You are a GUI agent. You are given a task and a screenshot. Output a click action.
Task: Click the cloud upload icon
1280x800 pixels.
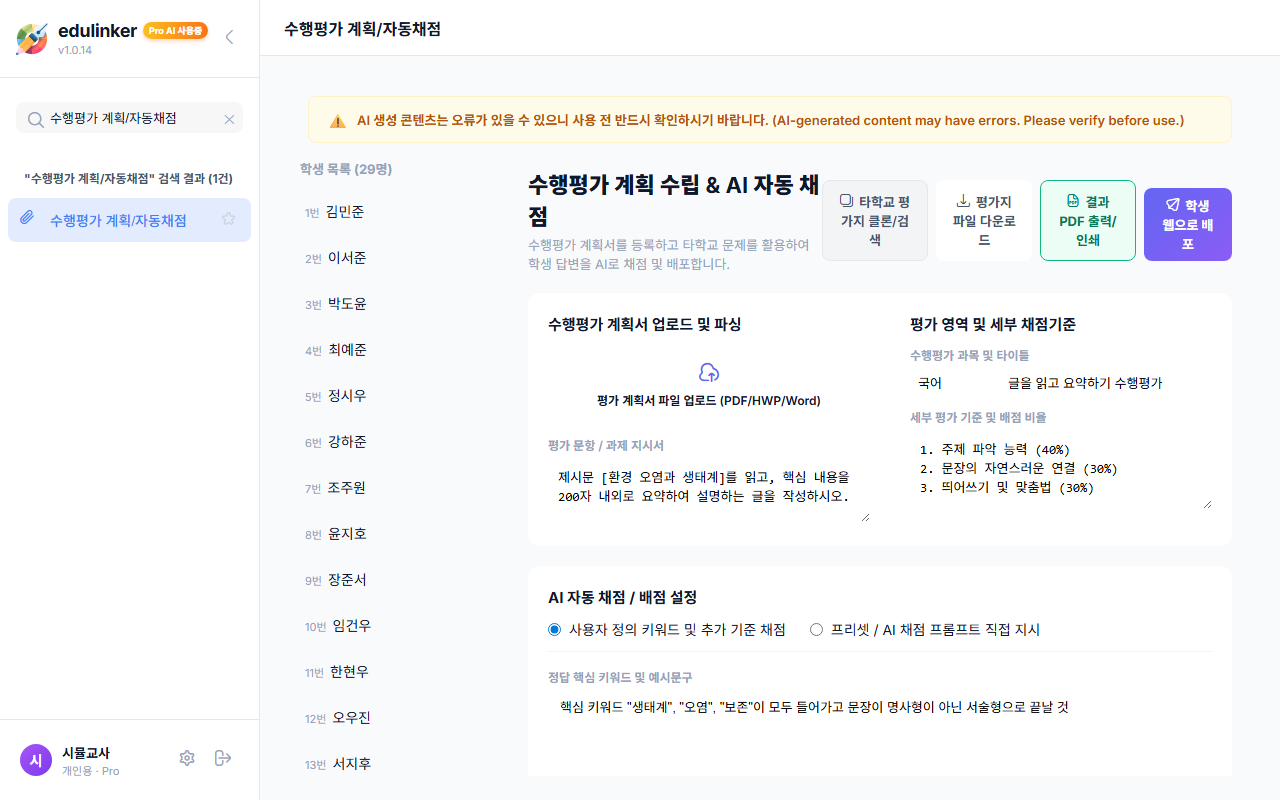(x=709, y=373)
